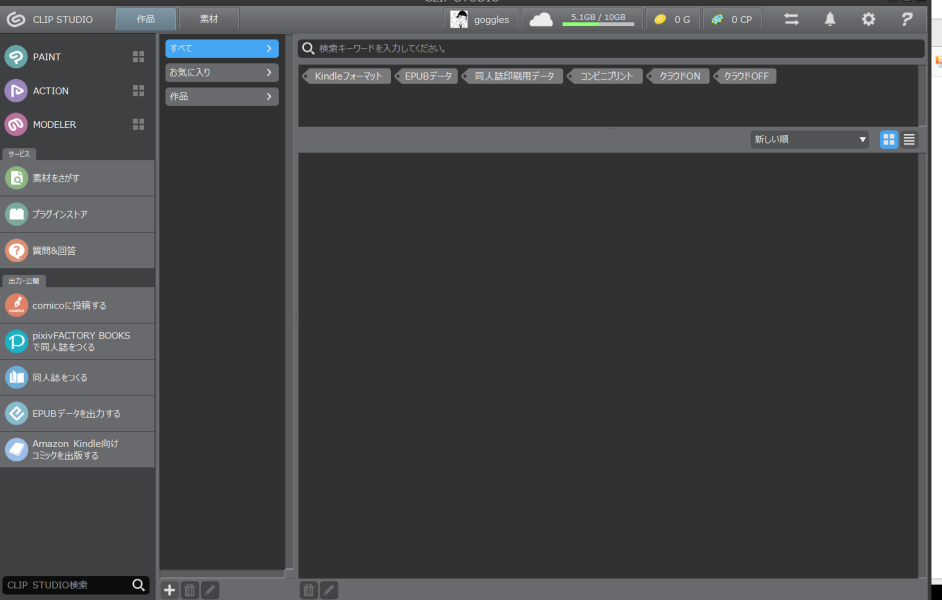
Task: Click trash icon below works area
Action: tap(308, 590)
